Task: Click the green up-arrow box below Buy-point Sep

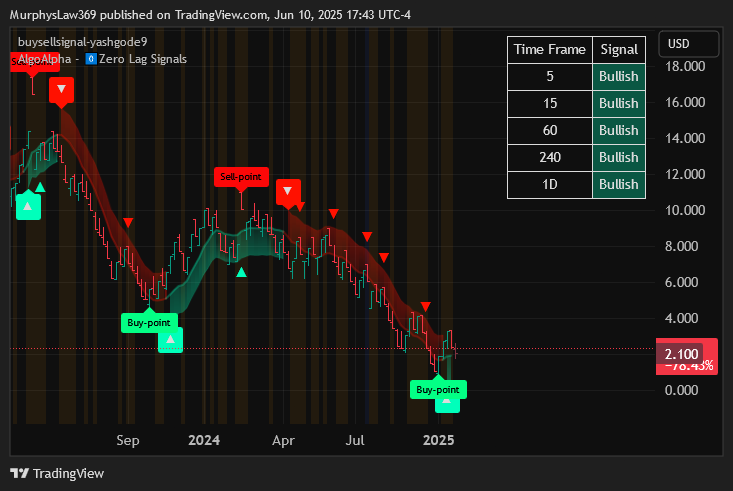Action: point(170,340)
